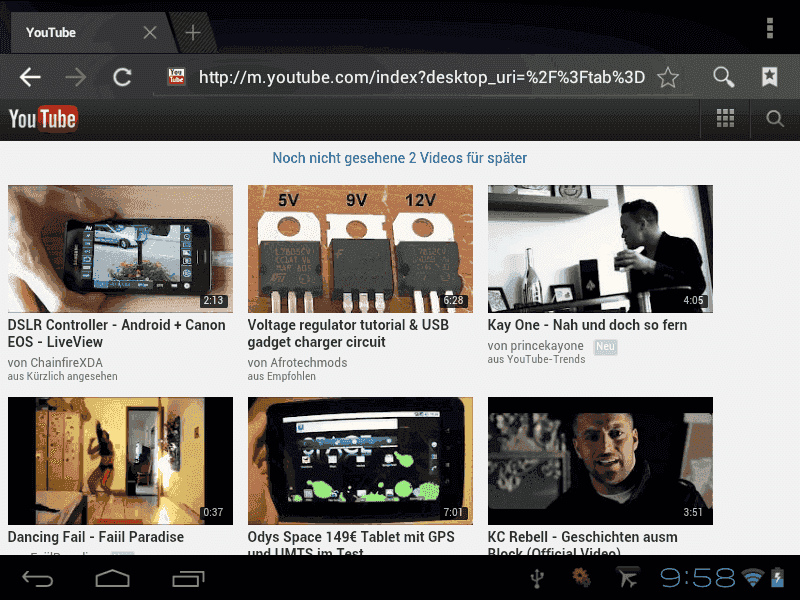Tap the battery charging icon
Image resolution: width=800 pixels, height=600 pixels.
pos(777,578)
